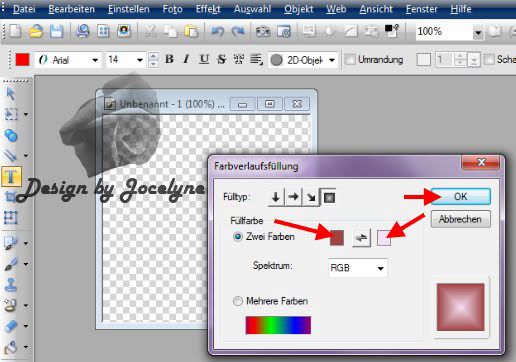Screen dimensions: 516x362
Task: Choose the square radial fill type
Action: [x=329, y=197]
